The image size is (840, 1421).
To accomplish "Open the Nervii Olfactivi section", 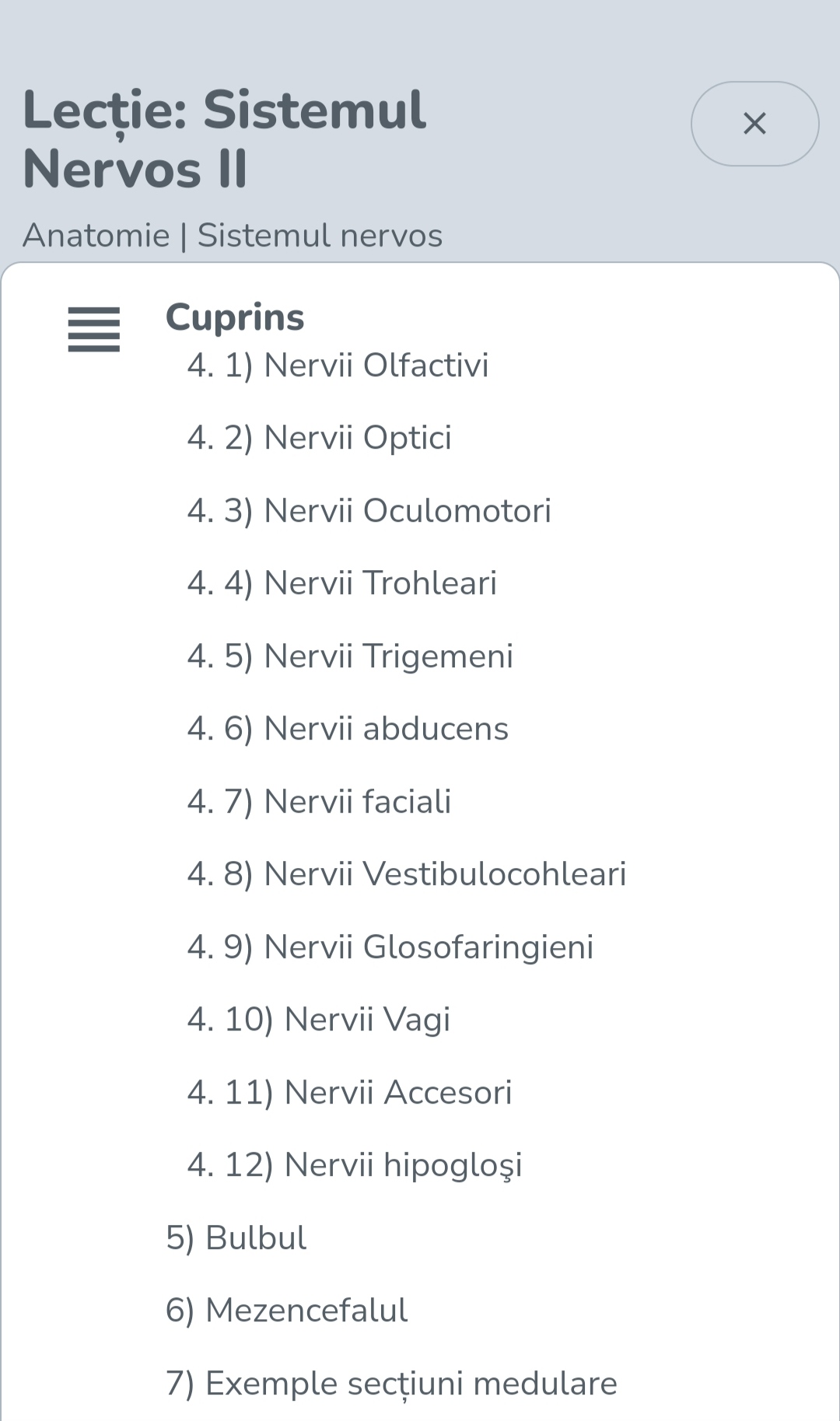I will tap(338, 366).
